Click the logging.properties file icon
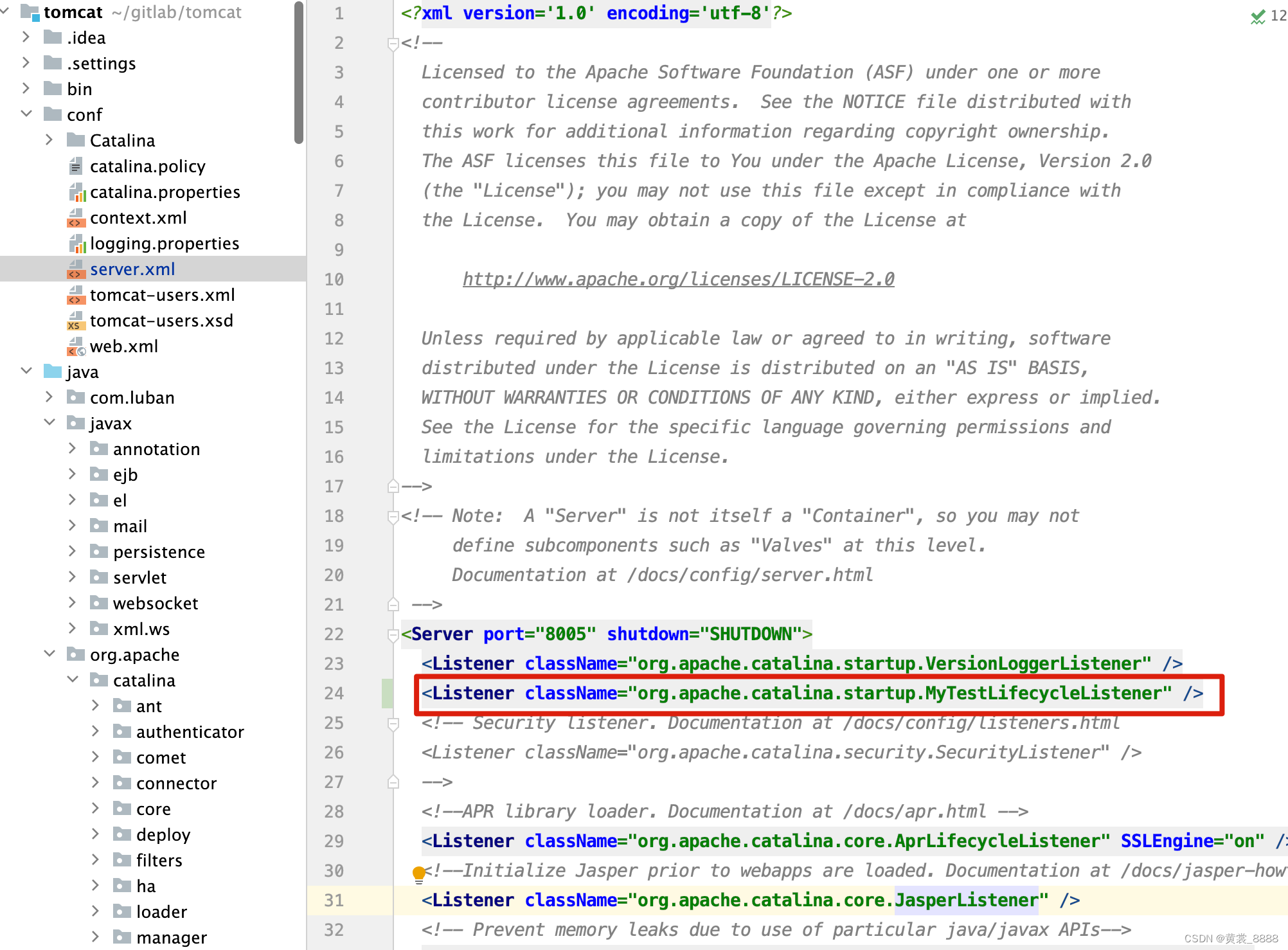1288x950 pixels. [76, 243]
